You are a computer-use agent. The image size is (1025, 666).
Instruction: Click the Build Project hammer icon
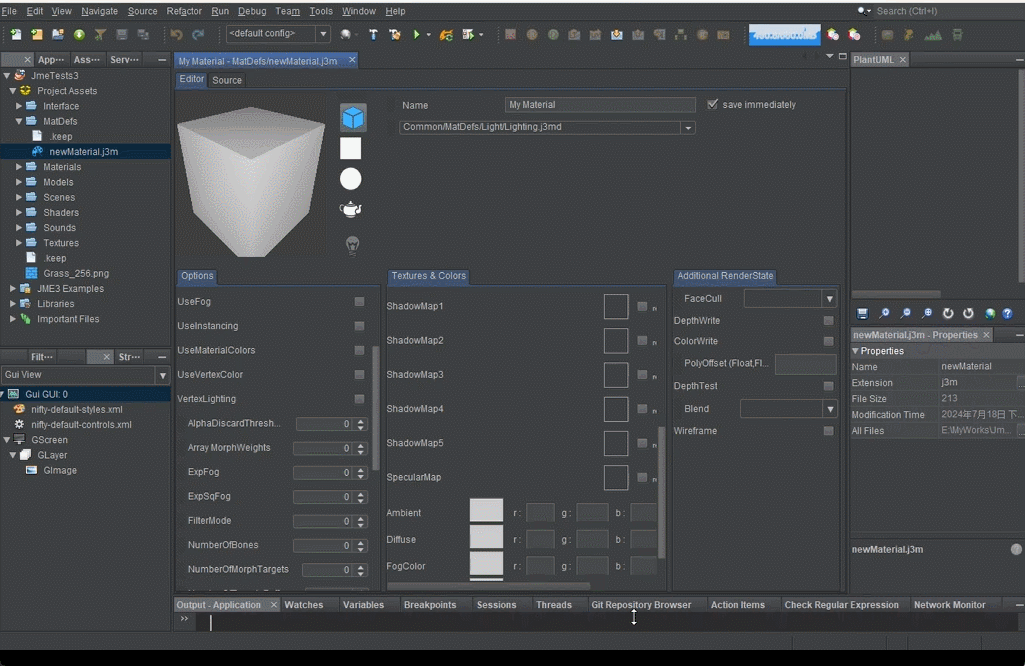(373, 35)
